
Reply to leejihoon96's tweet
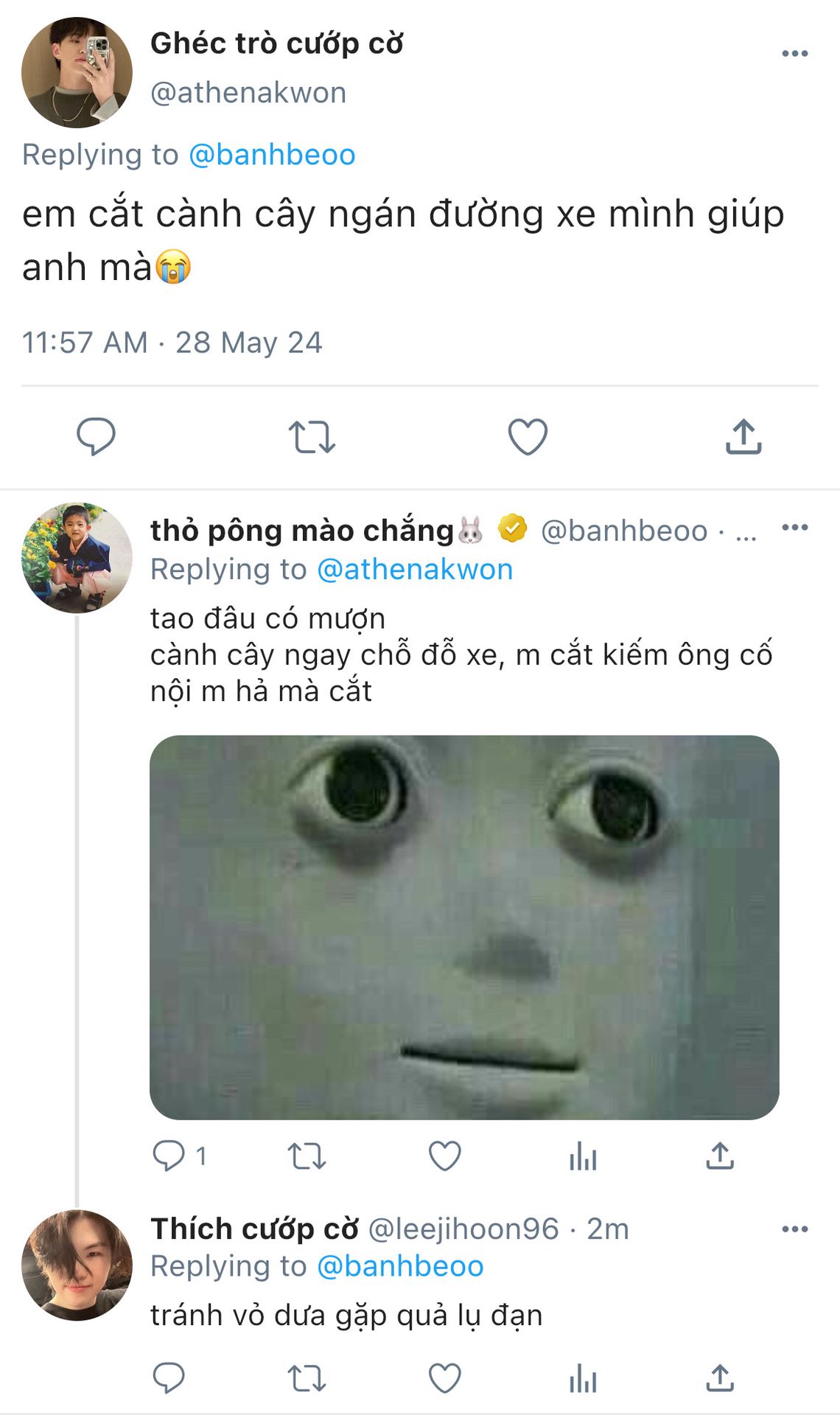[169, 1377]
